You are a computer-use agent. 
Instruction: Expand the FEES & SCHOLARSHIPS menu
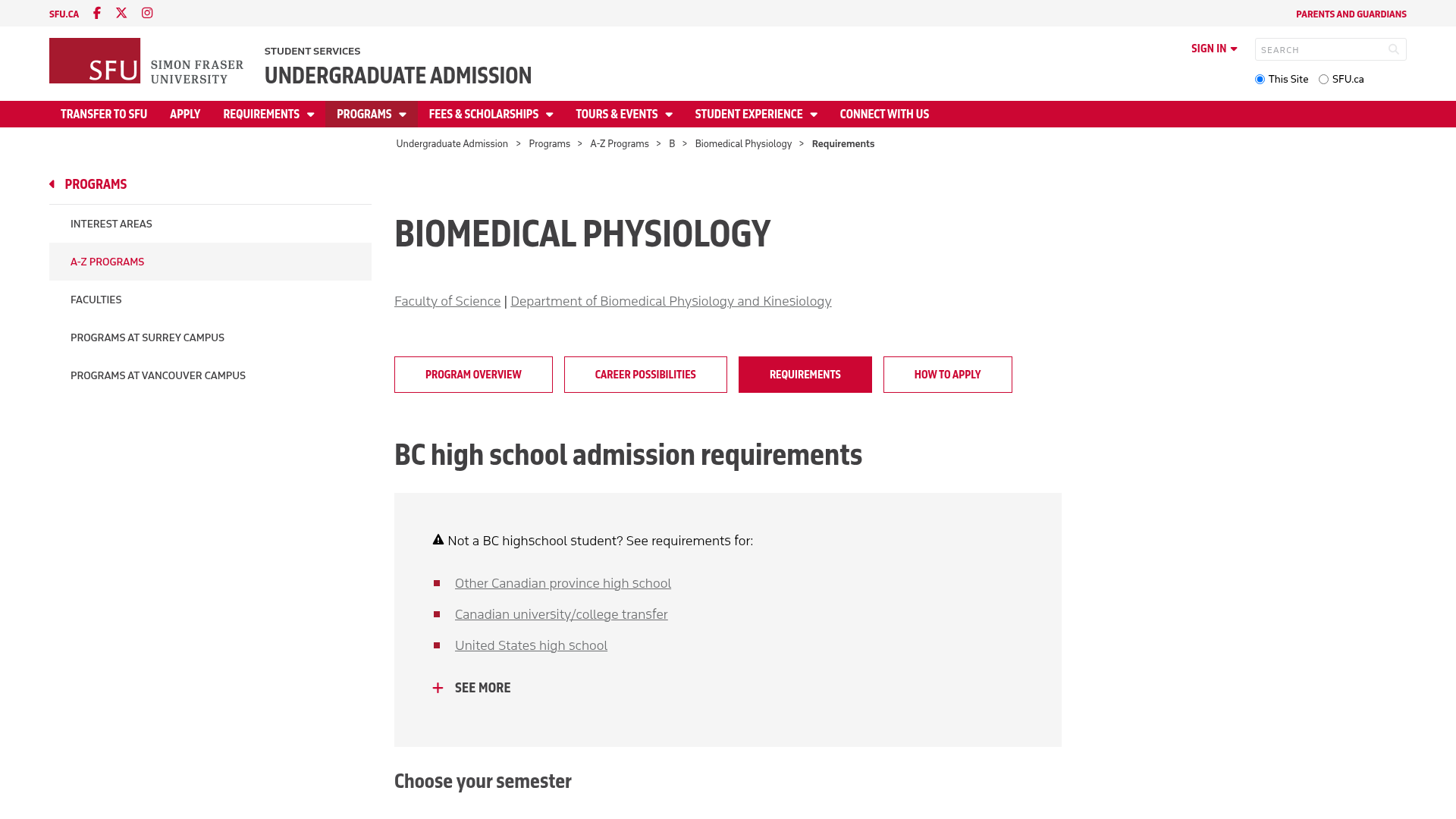pyautogui.click(x=491, y=114)
